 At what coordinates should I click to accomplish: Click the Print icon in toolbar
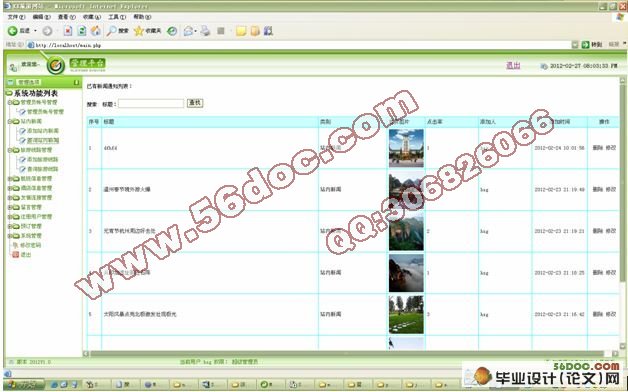(x=205, y=31)
